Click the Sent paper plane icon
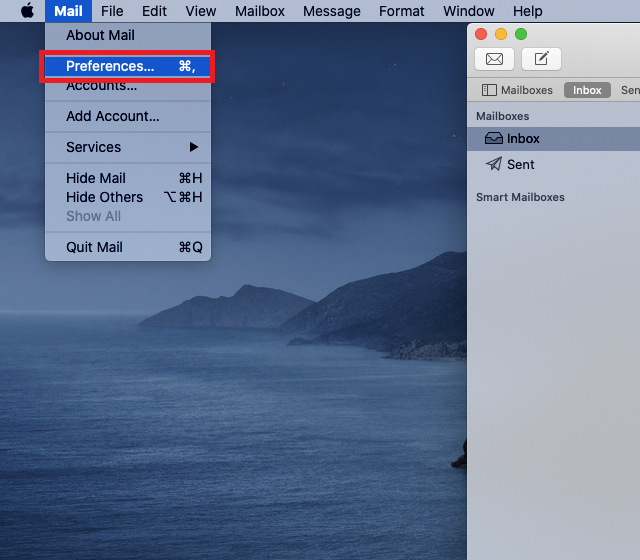Image resolution: width=640 pixels, height=560 pixels. (x=494, y=164)
